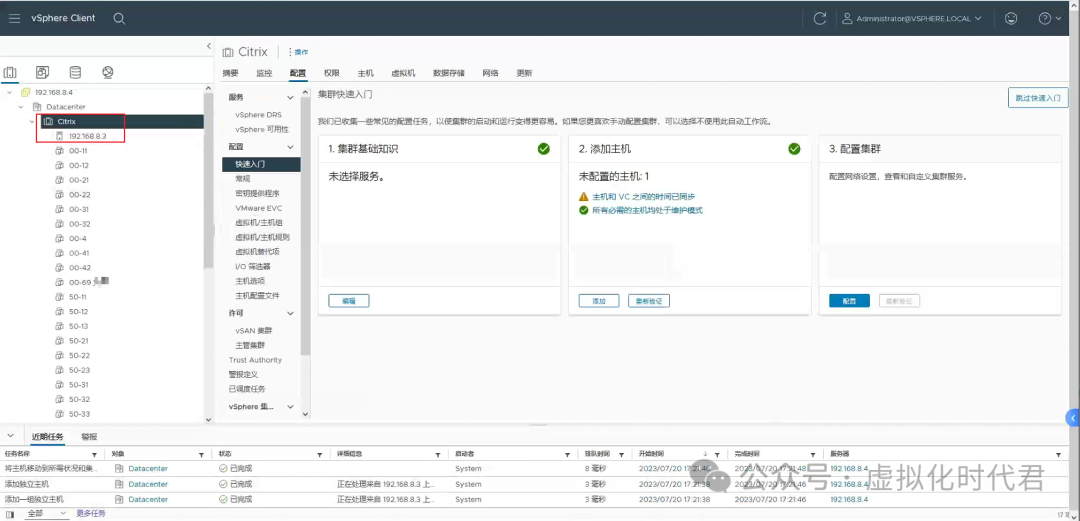Switch to the 监控 tab
1080x521 pixels.
[264, 73]
